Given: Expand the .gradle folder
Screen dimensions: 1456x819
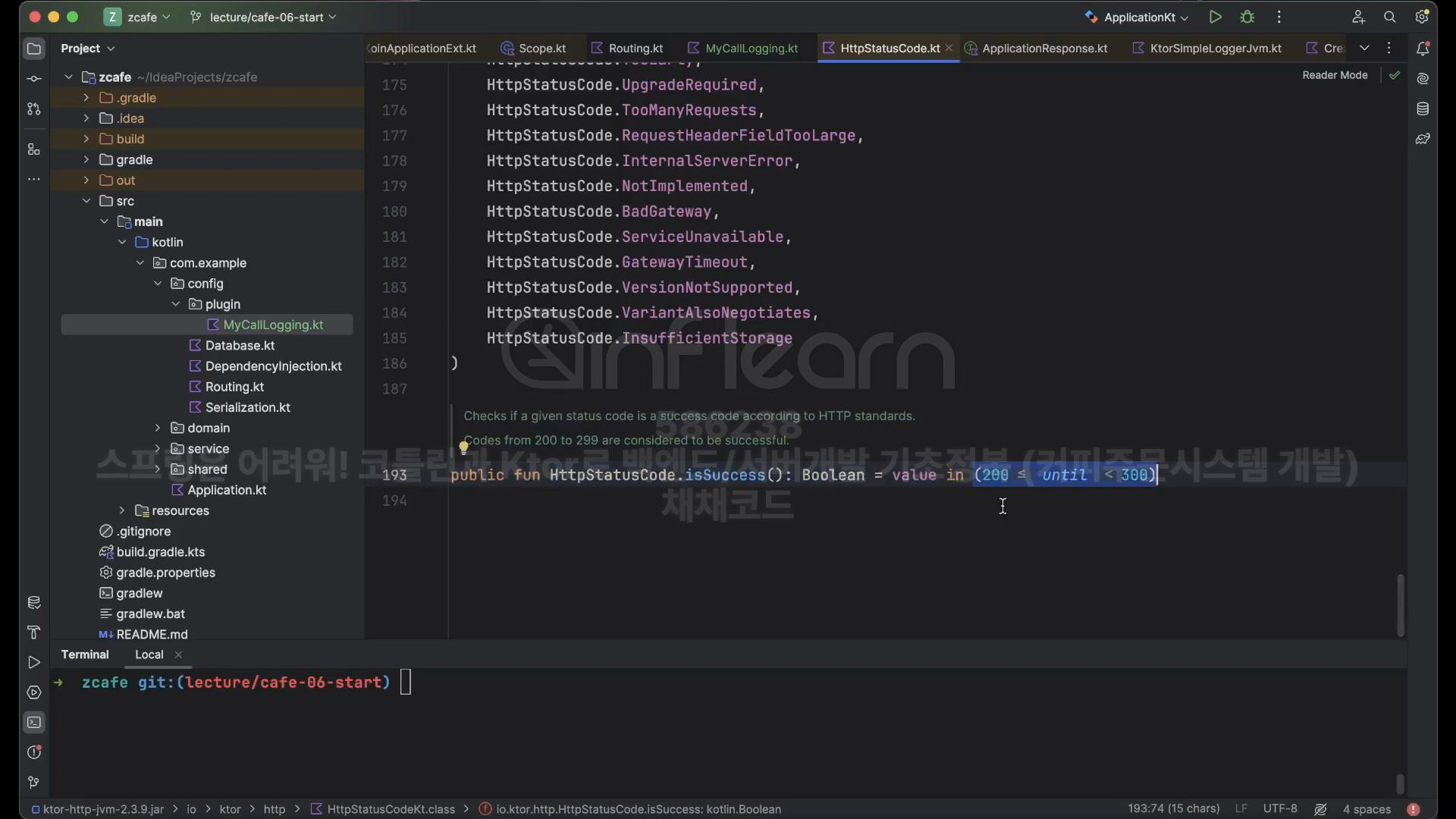Looking at the screenshot, I should pos(86,98).
